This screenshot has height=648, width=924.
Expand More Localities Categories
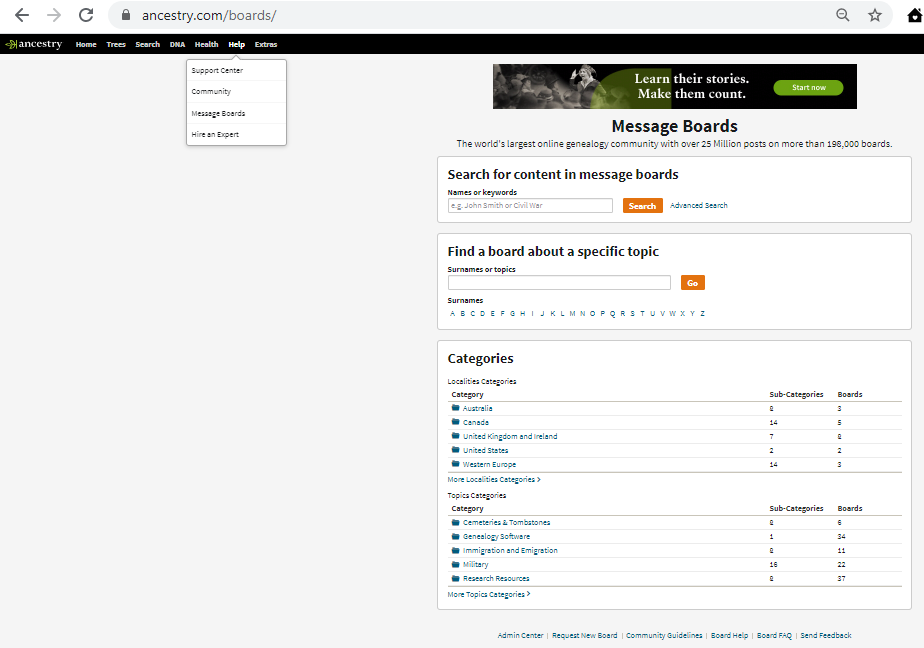pyautogui.click(x=494, y=480)
